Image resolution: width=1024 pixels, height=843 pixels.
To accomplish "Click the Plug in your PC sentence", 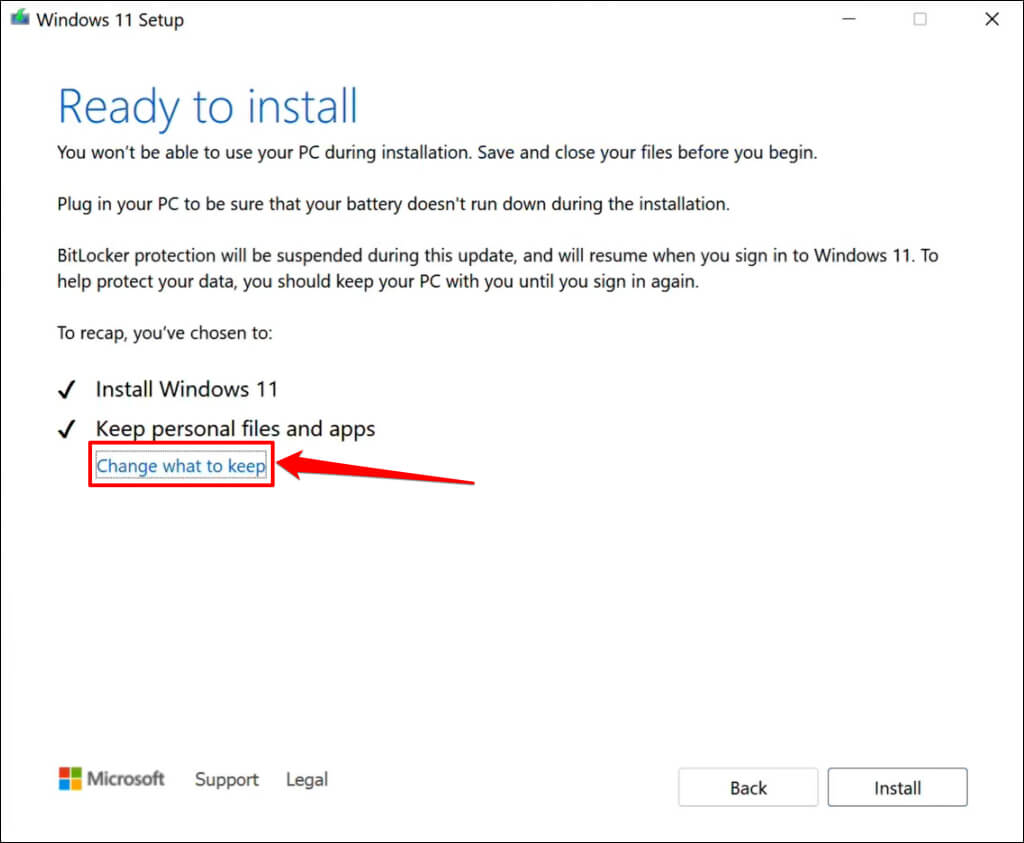I will point(393,204).
